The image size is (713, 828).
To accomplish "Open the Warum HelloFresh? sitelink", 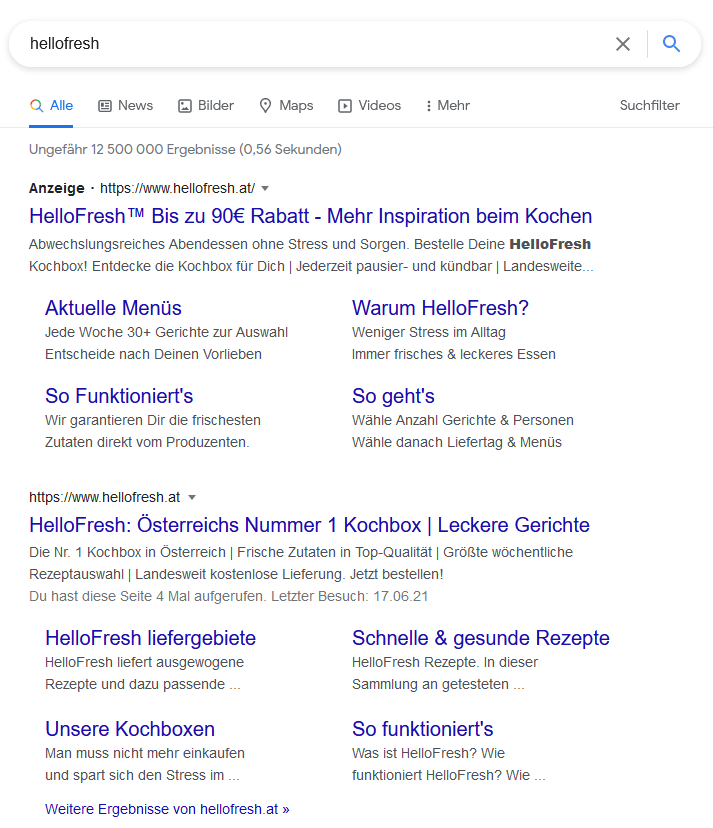I will tap(440, 308).
